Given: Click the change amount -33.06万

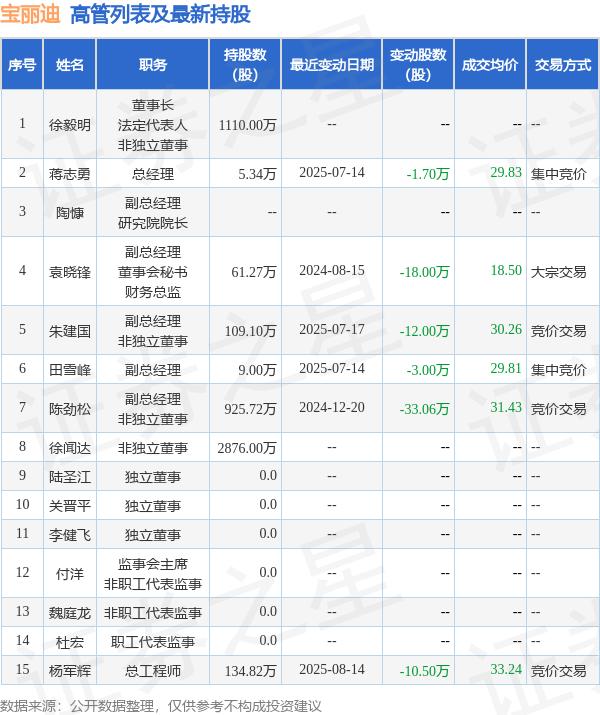Looking at the screenshot, I should click(x=424, y=409).
